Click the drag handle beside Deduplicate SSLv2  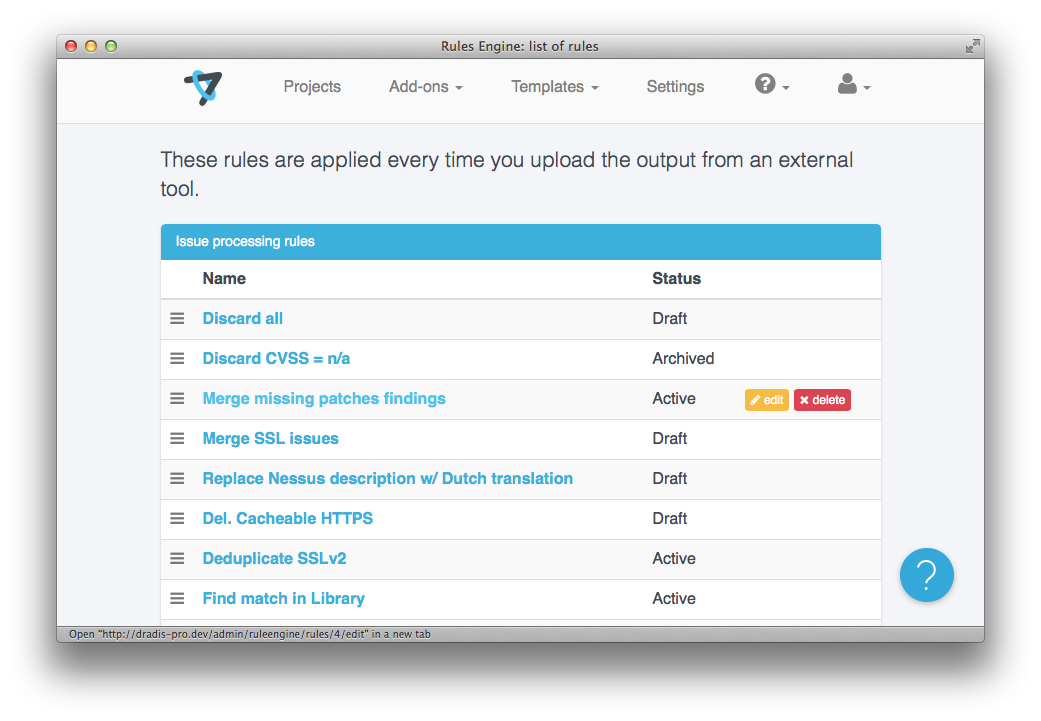pyautogui.click(x=177, y=558)
